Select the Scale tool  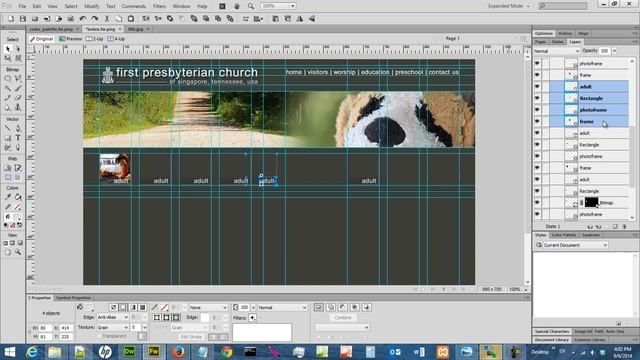(8, 58)
